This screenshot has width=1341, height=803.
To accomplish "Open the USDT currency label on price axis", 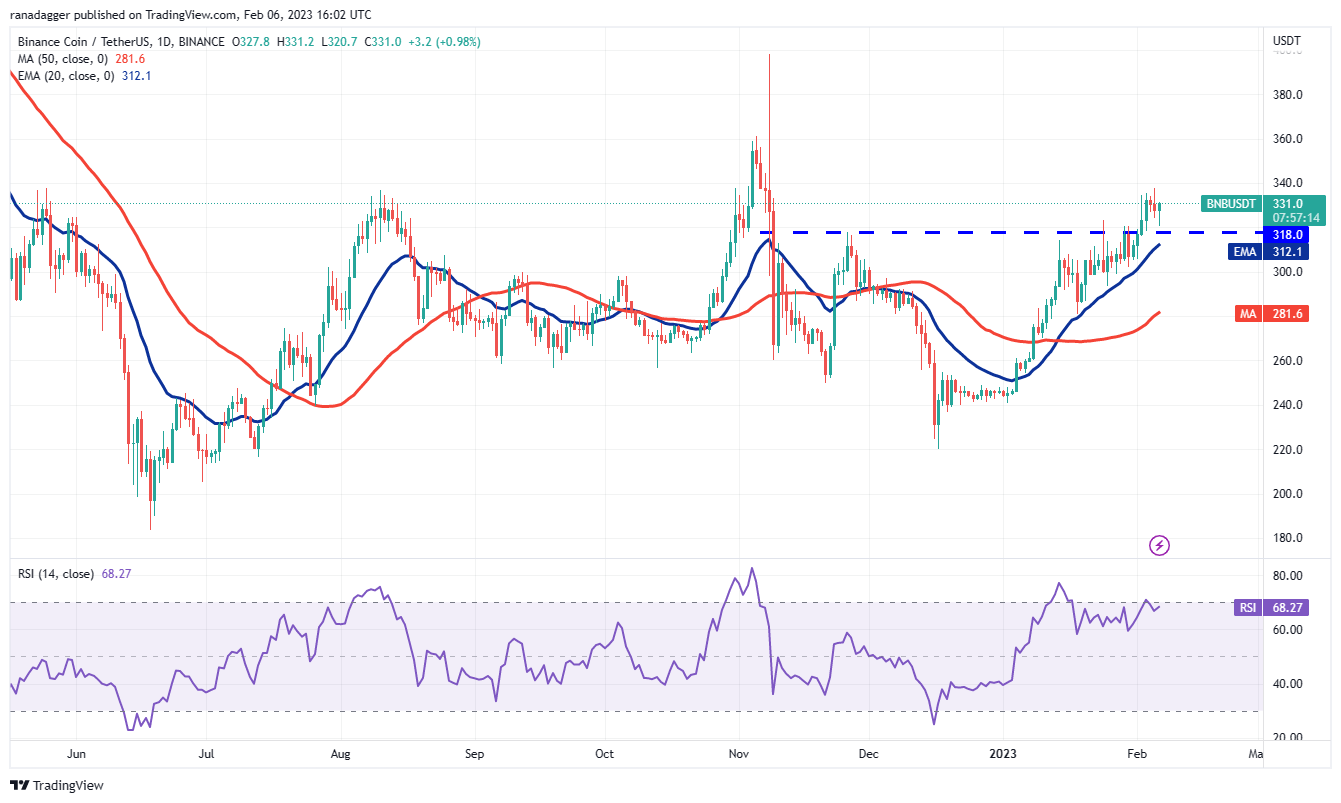I will [x=1286, y=41].
